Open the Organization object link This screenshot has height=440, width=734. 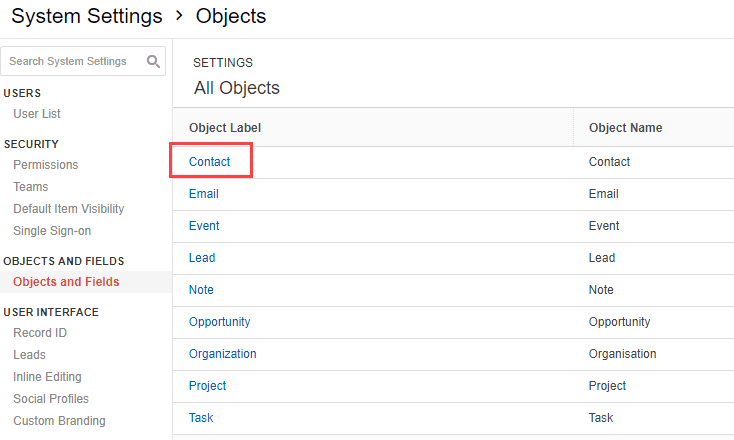pyautogui.click(x=222, y=354)
